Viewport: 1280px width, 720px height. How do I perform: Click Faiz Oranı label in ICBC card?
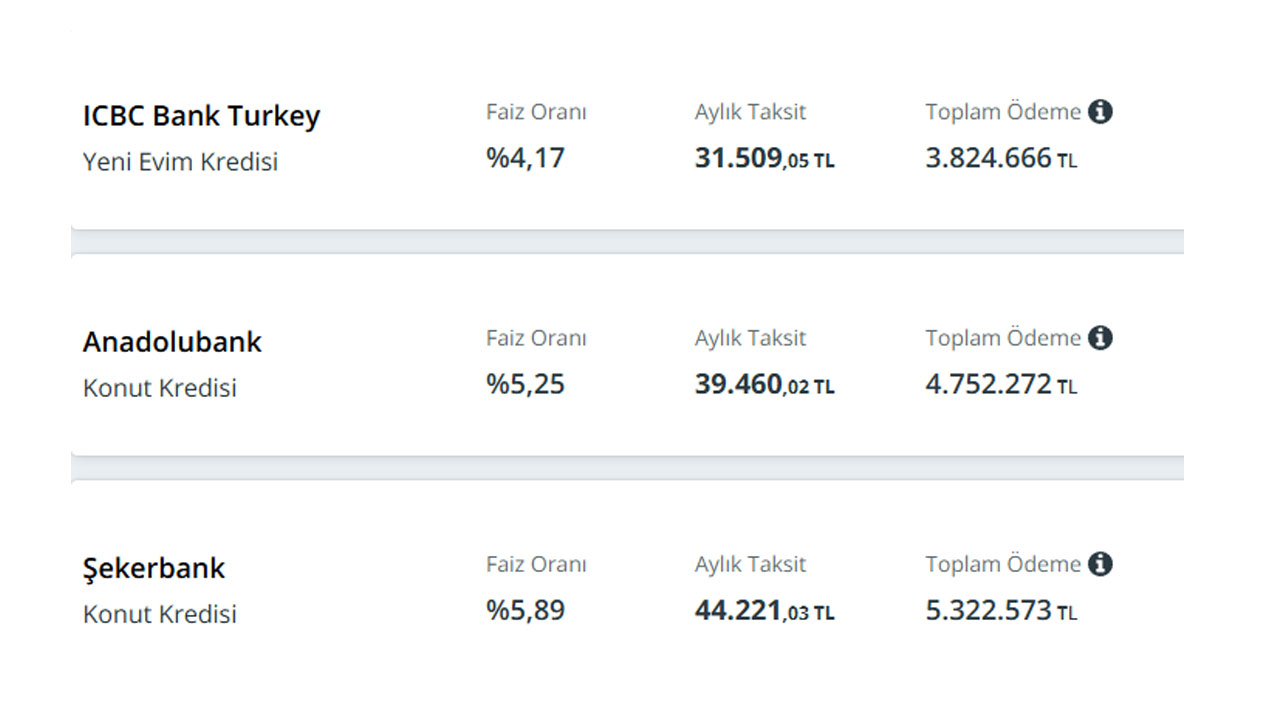tap(536, 112)
